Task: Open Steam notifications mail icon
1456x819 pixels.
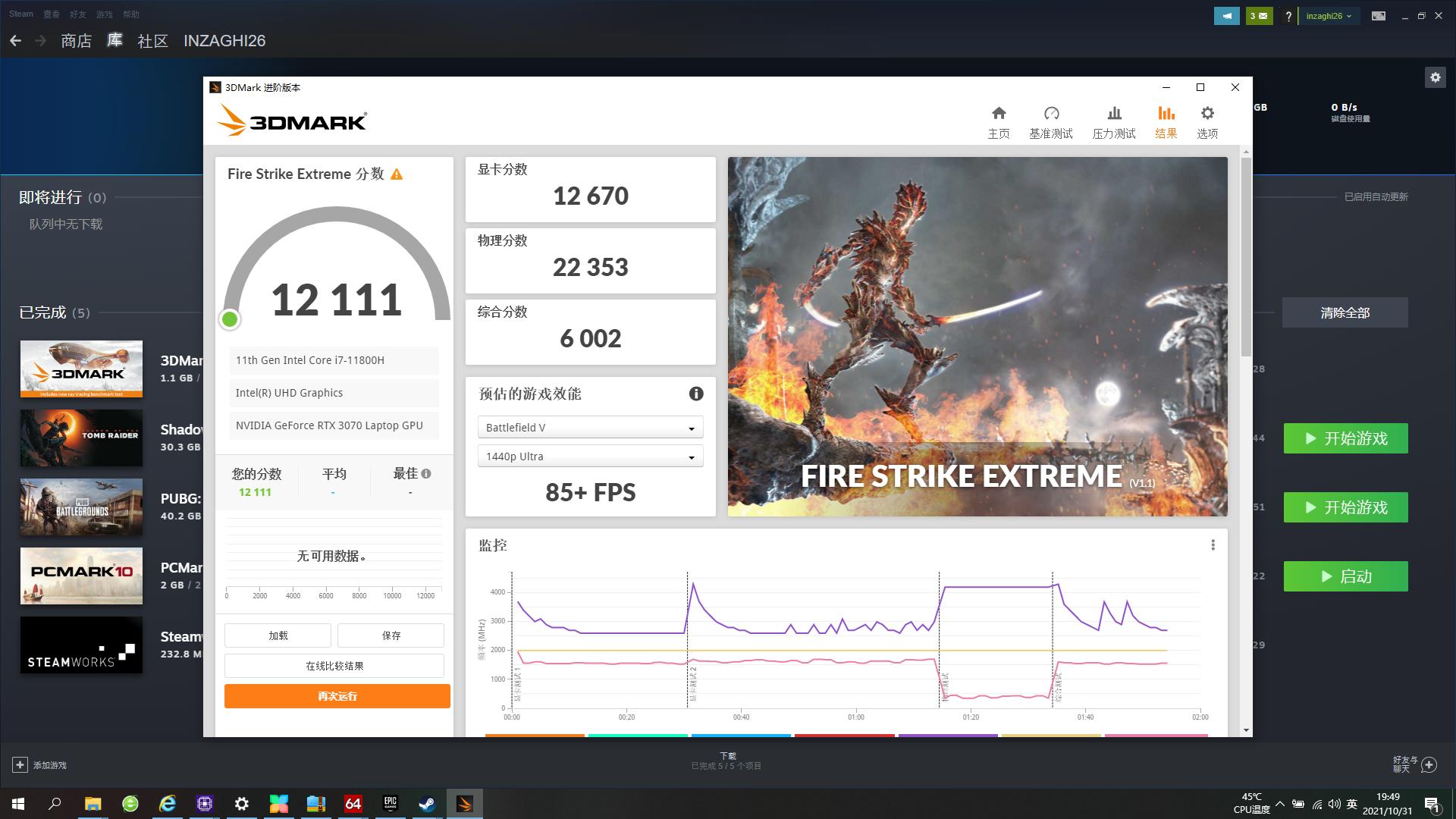Action: (x=1259, y=15)
